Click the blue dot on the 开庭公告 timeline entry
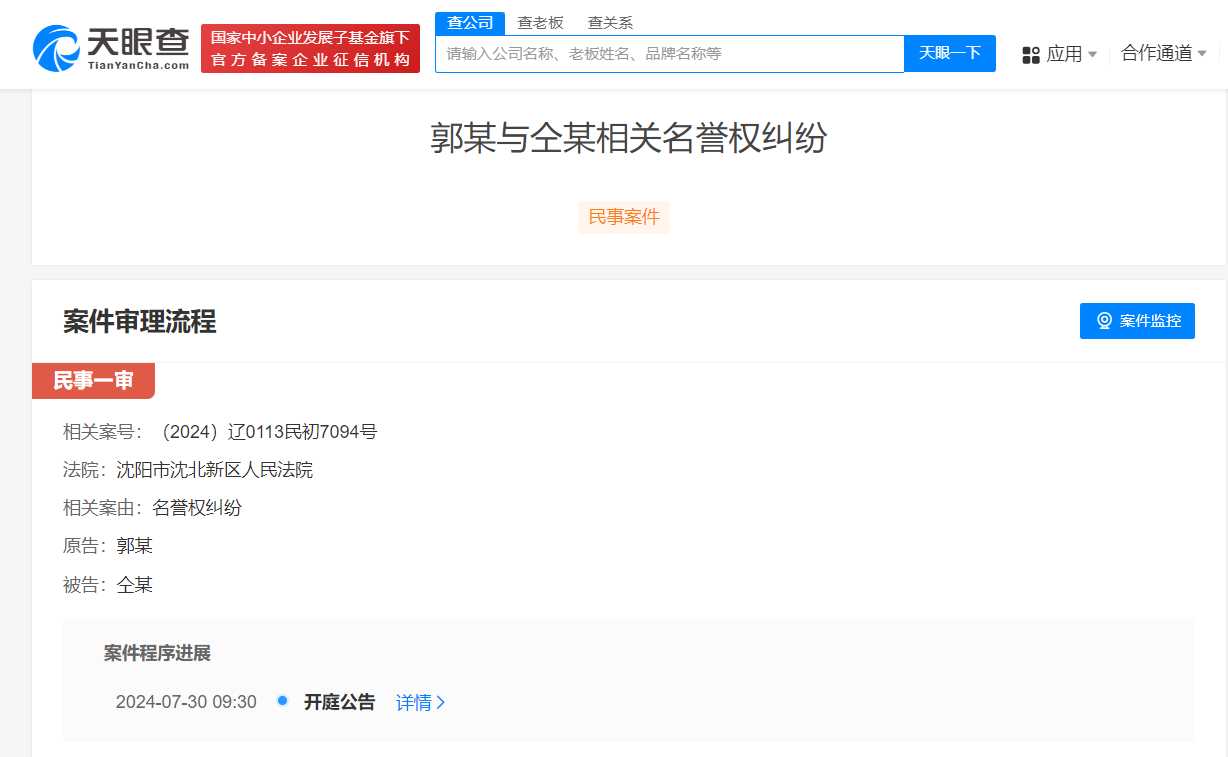1228x757 pixels. (282, 701)
